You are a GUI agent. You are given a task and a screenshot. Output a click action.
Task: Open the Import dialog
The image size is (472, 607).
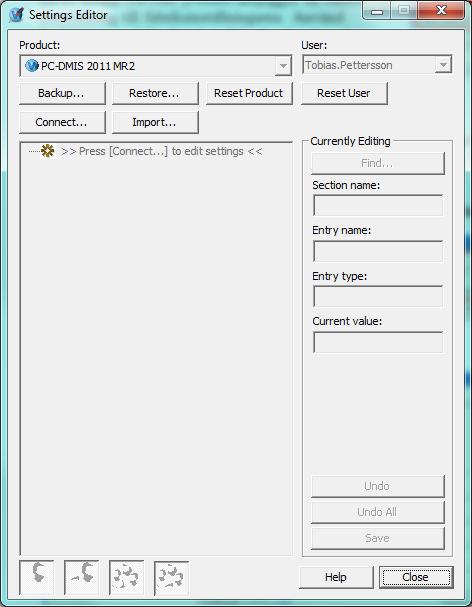click(x=155, y=122)
